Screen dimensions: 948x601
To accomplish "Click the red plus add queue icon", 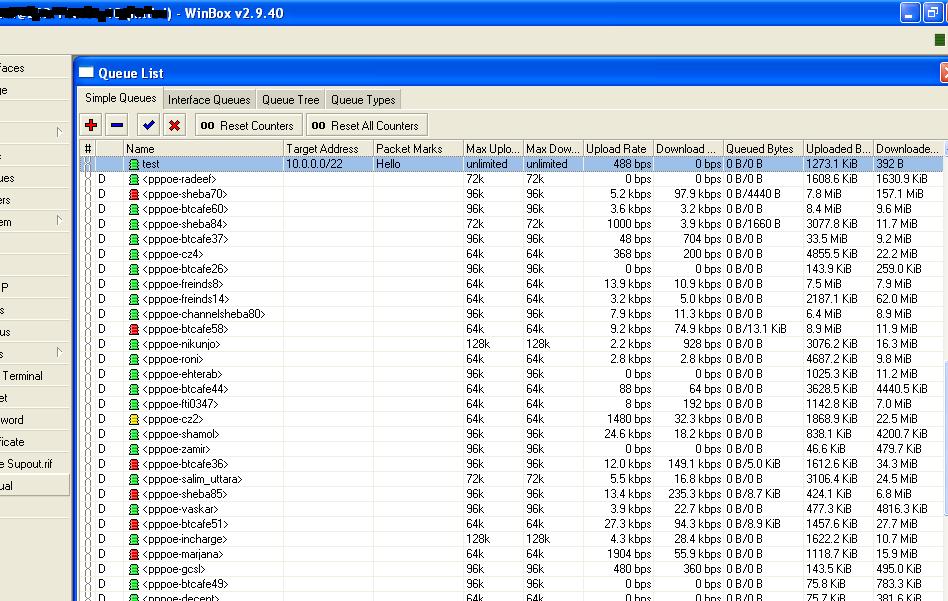I will 91,125.
